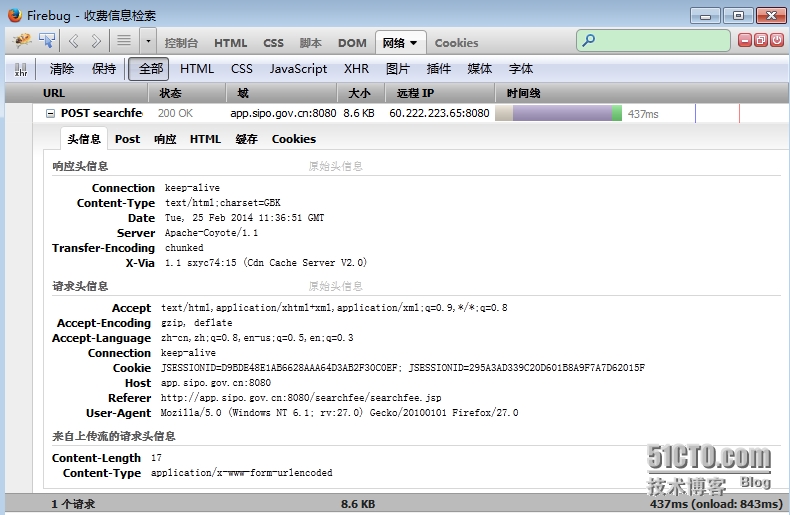790x515 pixels.
Task: Click the 1 个请求 summary text
Action: [73, 504]
